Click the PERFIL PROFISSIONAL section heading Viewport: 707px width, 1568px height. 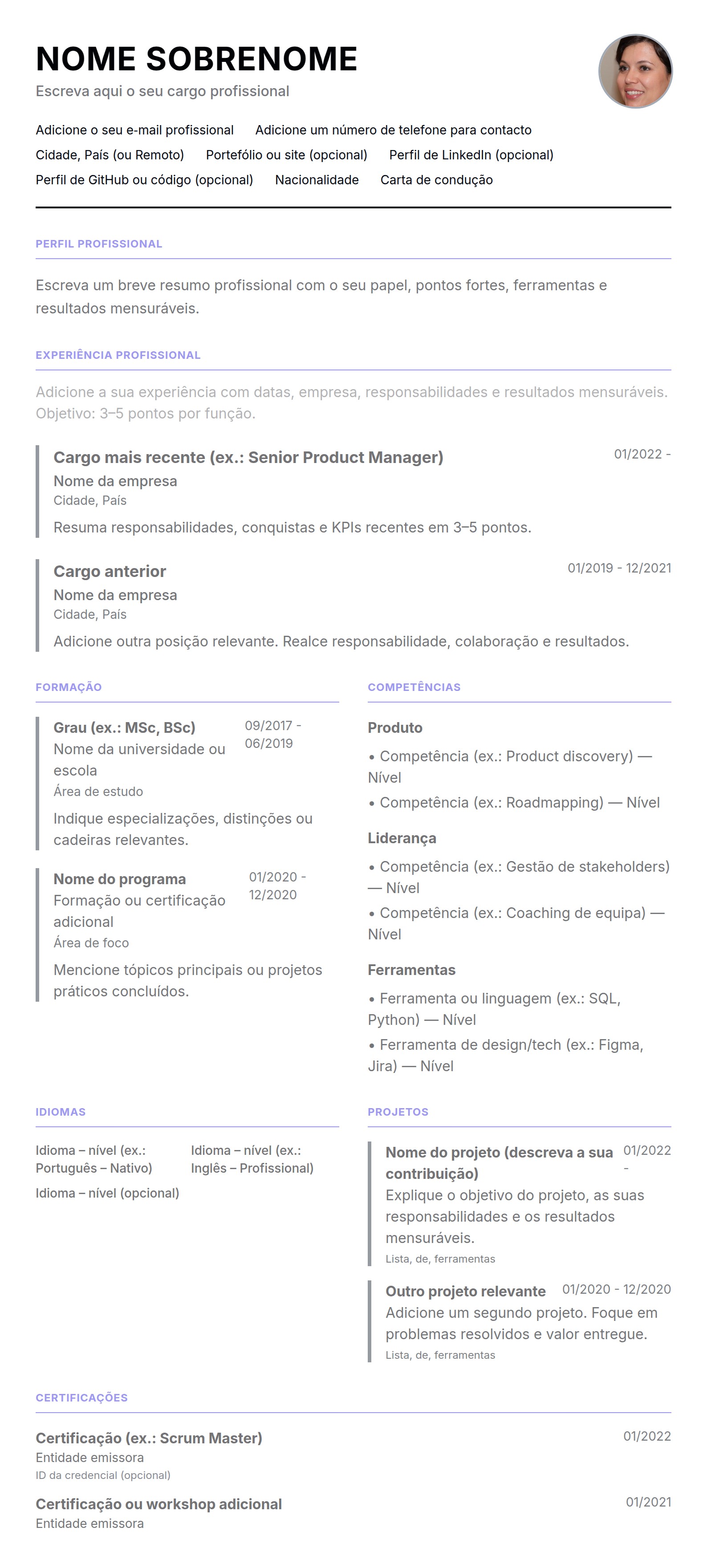[99, 244]
